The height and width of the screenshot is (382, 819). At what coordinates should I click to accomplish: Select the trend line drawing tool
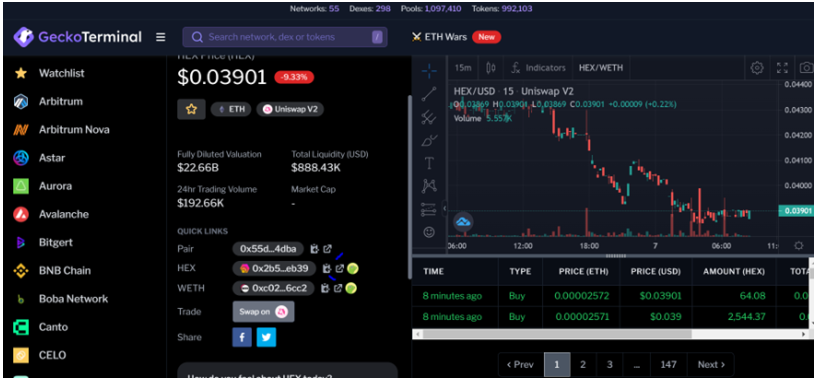pyautogui.click(x=429, y=94)
